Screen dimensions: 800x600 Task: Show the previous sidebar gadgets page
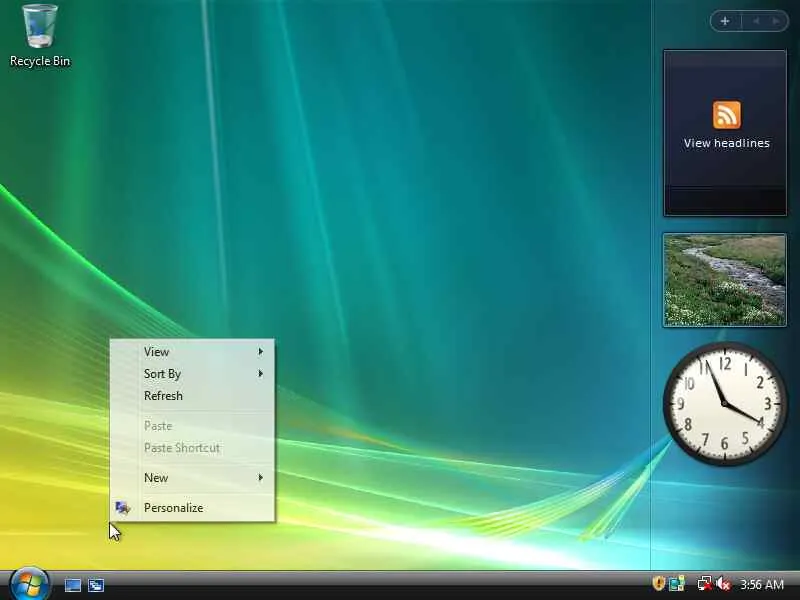tap(756, 21)
